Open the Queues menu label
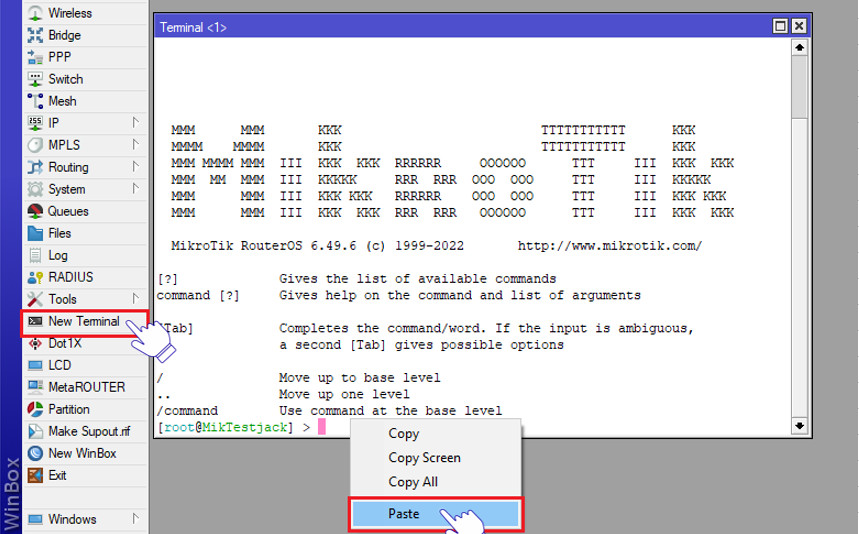This screenshot has height=534, width=859. pyautogui.click(x=68, y=211)
